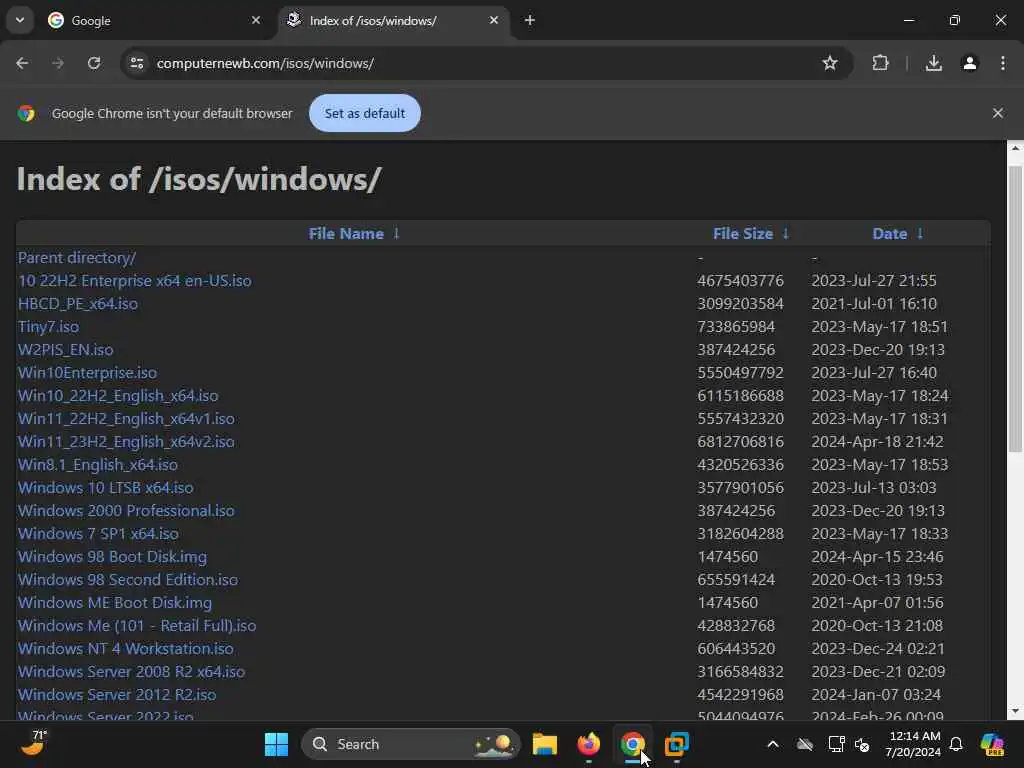Open the Copilot preview icon
The image size is (1024, 768).
coord(992,744)
